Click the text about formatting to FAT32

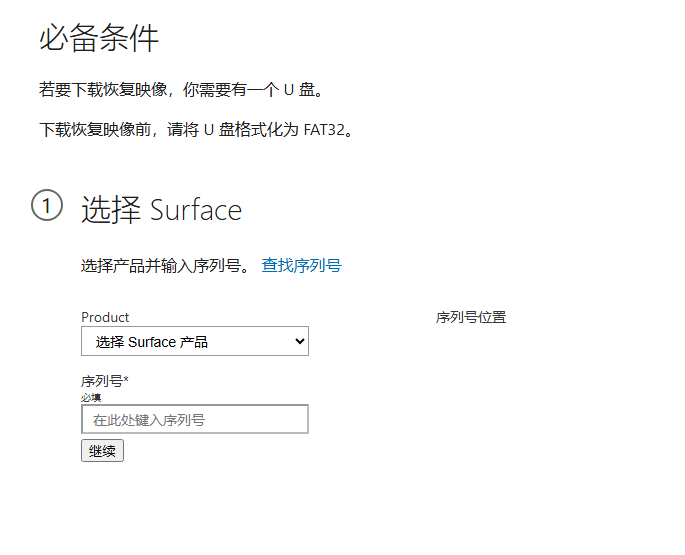click(x=196, y=130)
